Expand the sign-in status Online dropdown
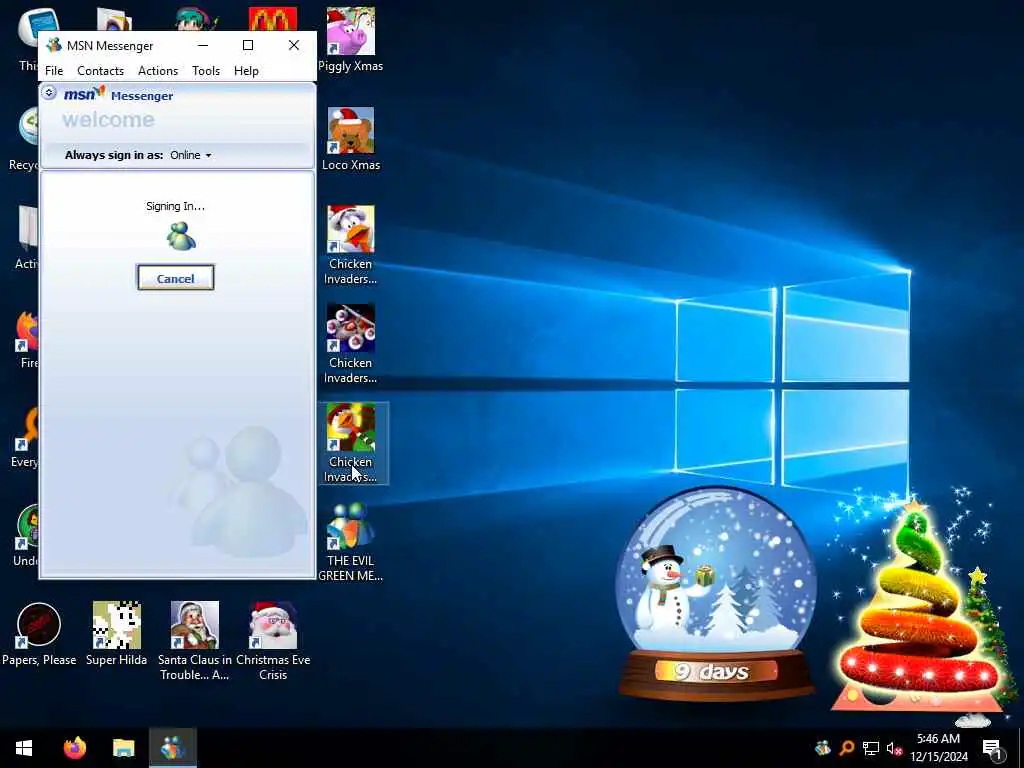 click(191, 155)
